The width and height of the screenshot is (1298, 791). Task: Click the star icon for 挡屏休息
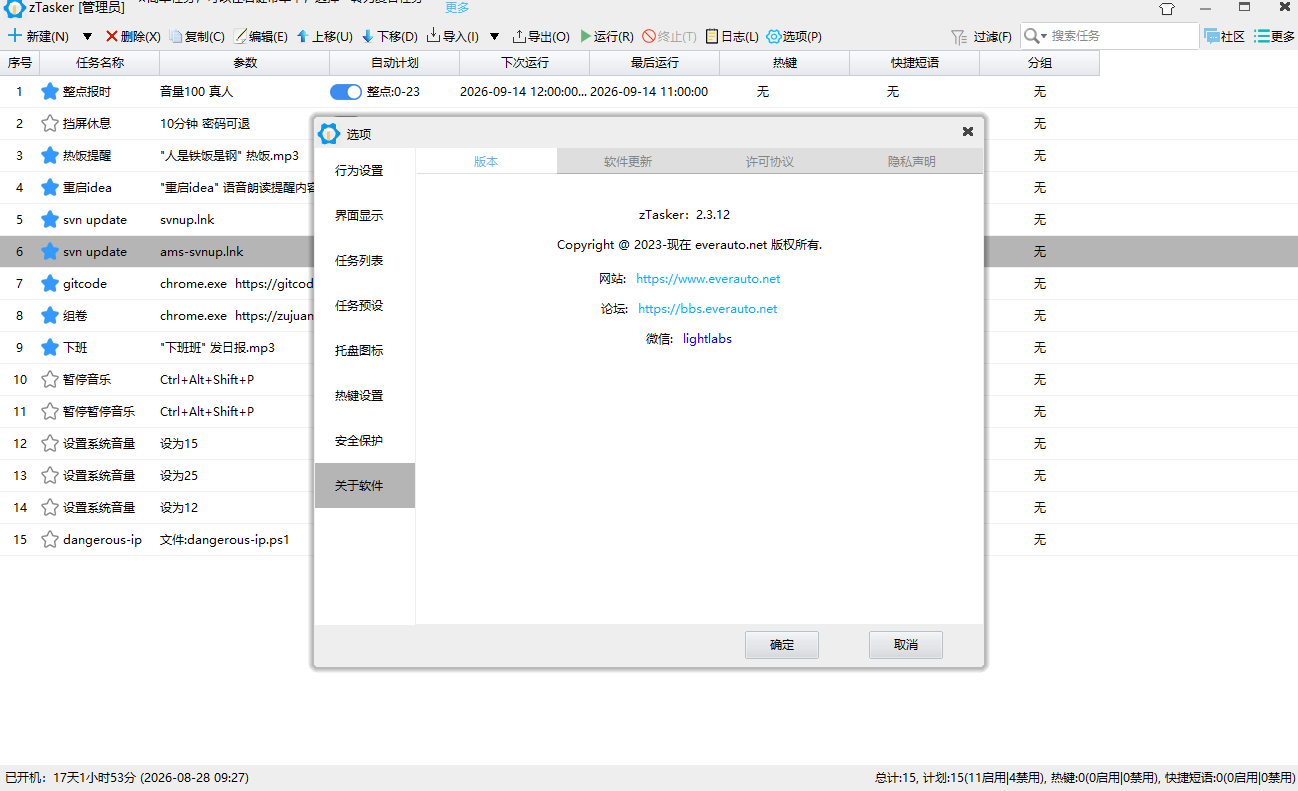(50, 123)
